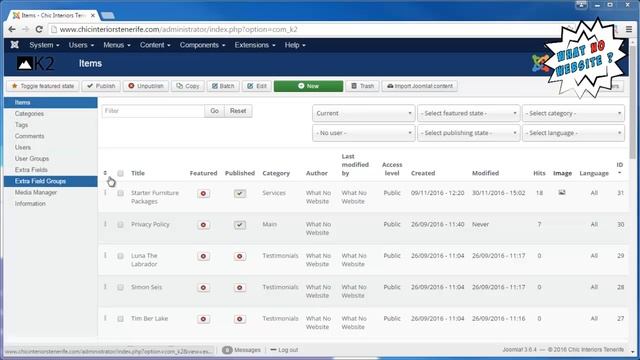Preview image icon for Starter Furniture Packages
Image resolution: width=640 pixels, height=360 pixels.
tap(562, 192)
